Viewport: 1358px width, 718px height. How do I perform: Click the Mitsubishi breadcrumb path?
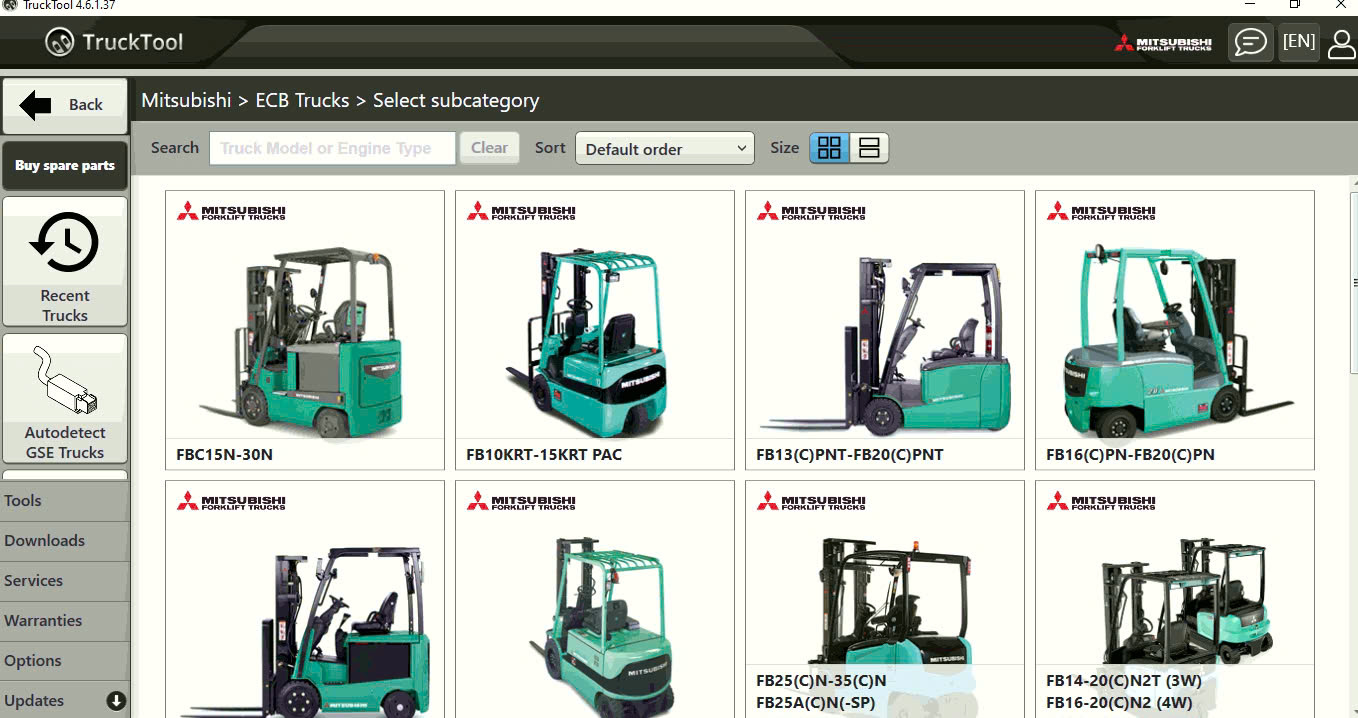[x=186, y=100]
